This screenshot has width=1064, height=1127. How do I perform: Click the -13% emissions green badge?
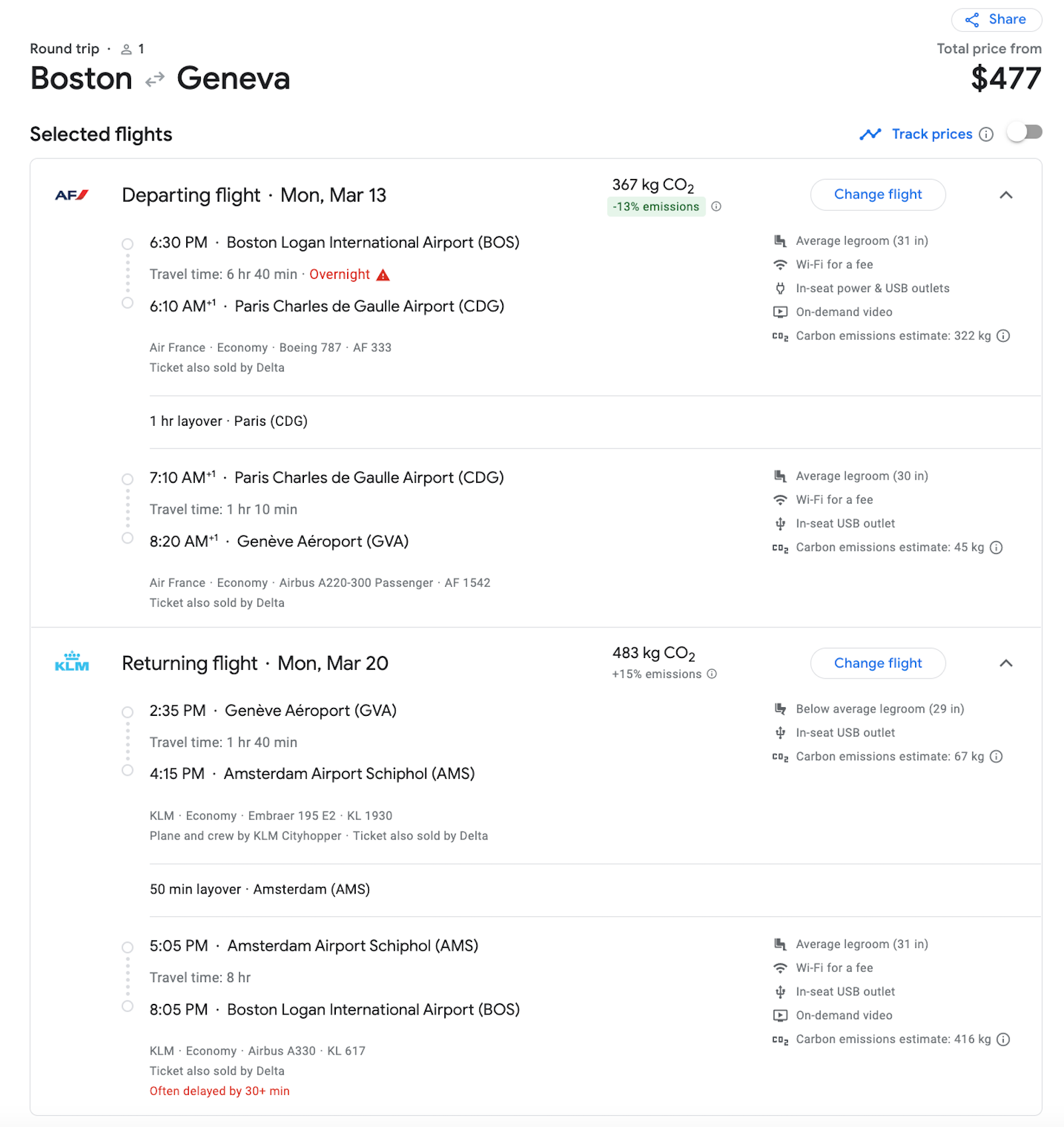pyautogui.click(x=656, y=207)
